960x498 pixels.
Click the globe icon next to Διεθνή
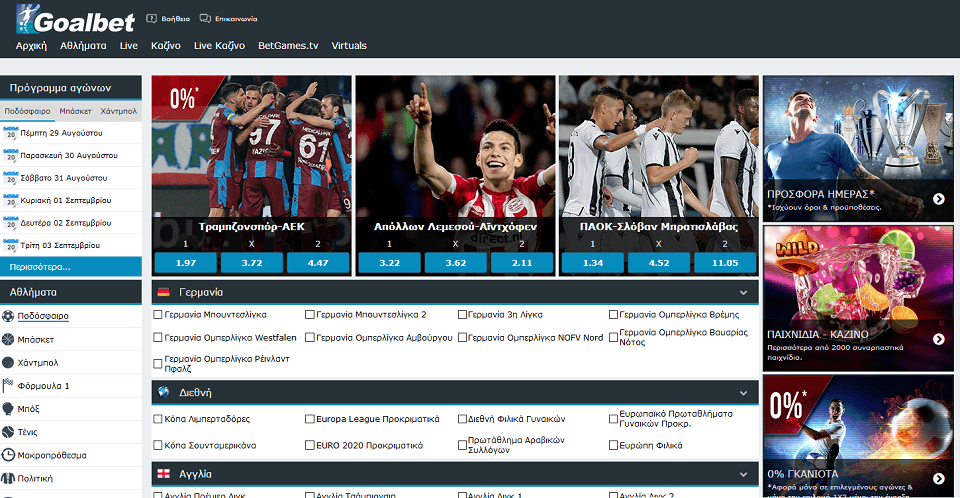(x=163, y=392)
